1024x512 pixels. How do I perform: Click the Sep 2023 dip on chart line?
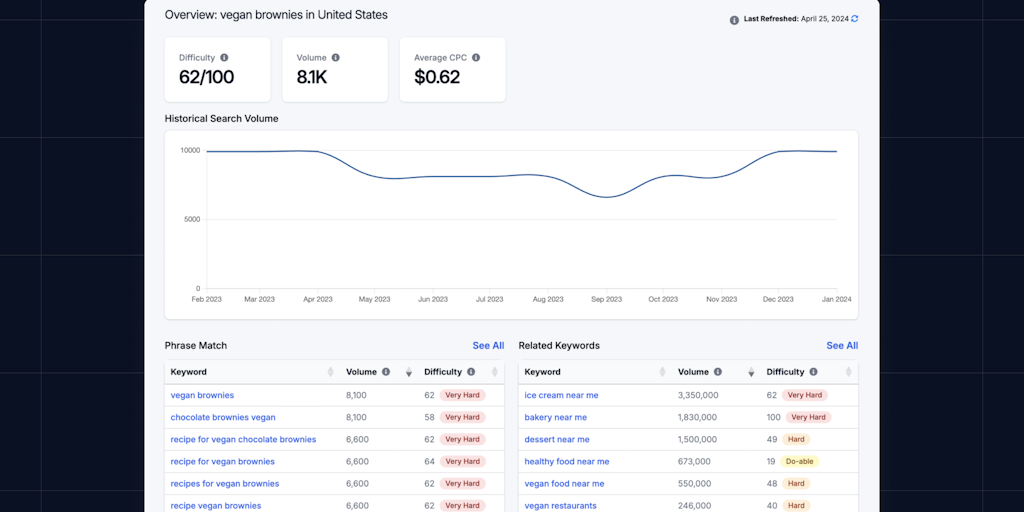click(x=605, y=197)
